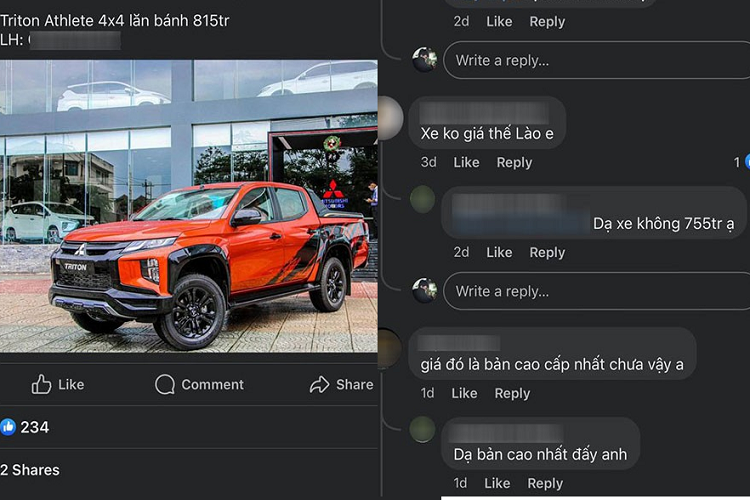Reply to 'Dạ bản cao nhất đấy anh' comment
Image resolution: width=750 pixels, height=500 pixels.
545,483
